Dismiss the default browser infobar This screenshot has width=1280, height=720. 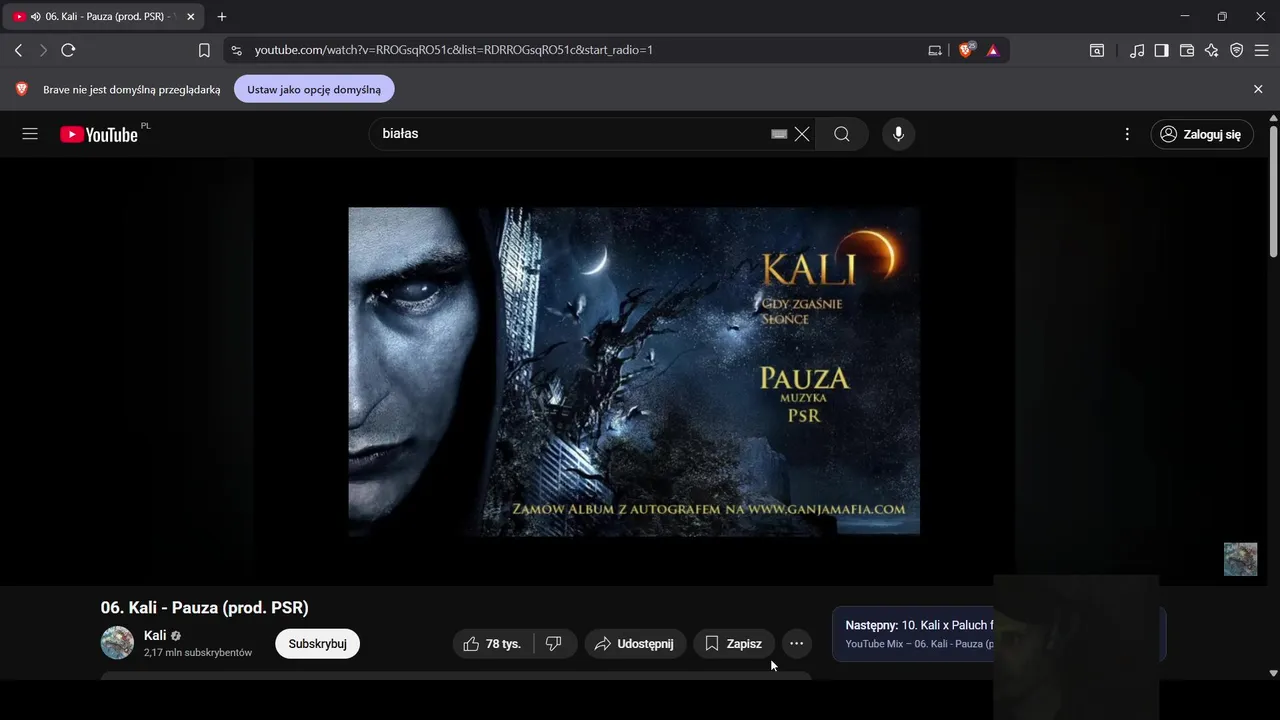(x=1258, y=89)
